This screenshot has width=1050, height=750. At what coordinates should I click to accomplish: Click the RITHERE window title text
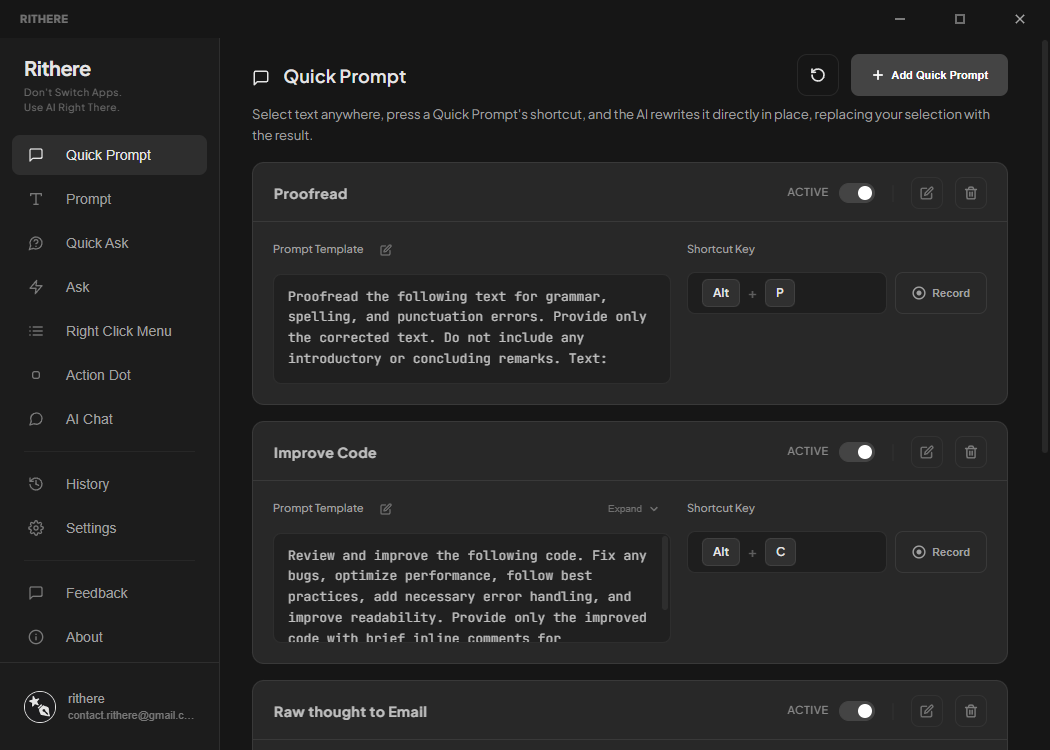click(44, 19)
